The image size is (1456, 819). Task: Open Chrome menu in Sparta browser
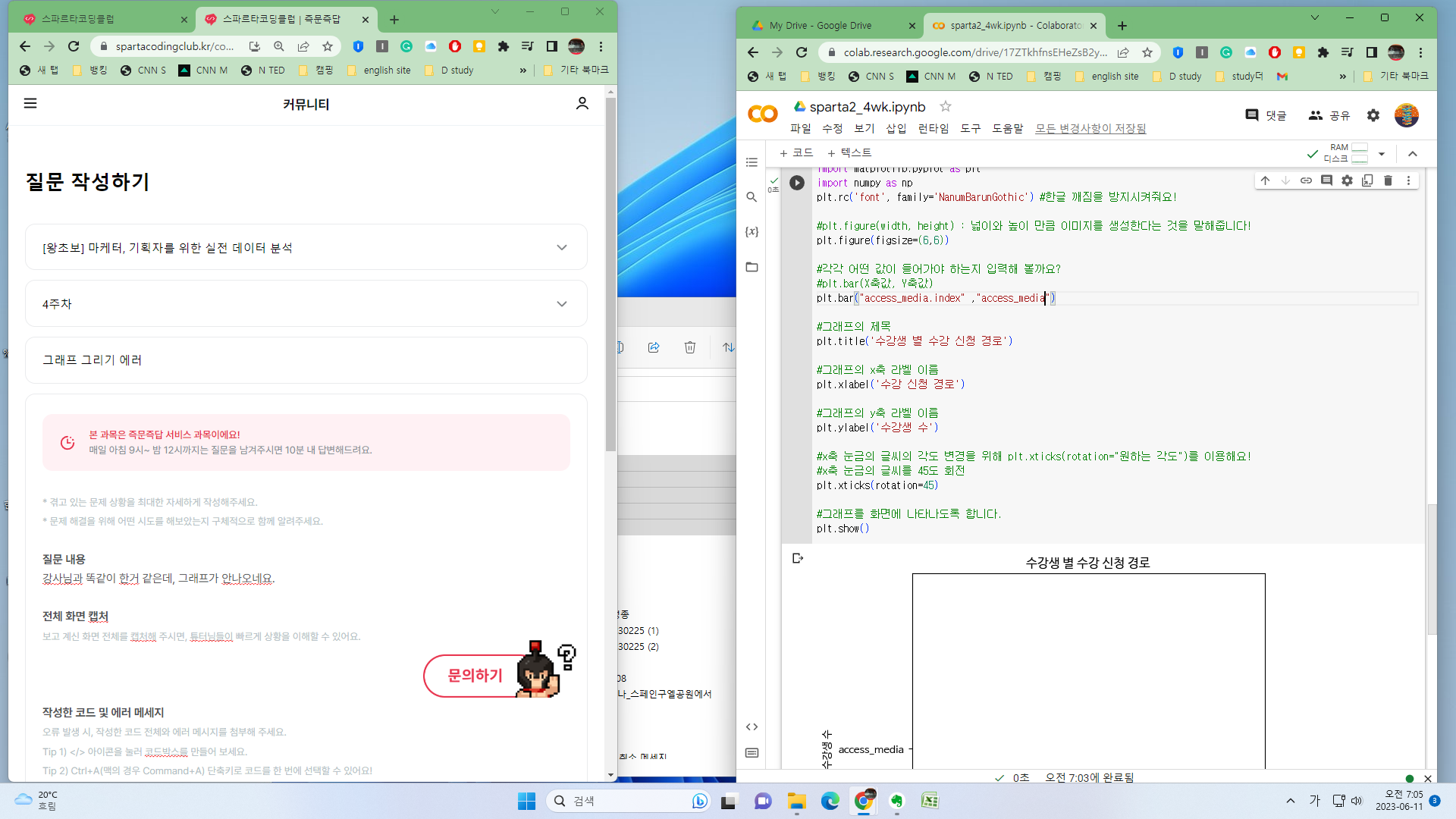click(x=601, y=46)
